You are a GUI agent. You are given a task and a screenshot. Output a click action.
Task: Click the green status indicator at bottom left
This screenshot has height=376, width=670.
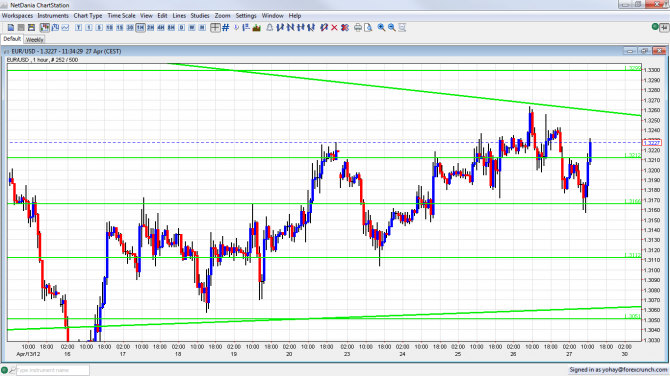click(4, 370)
